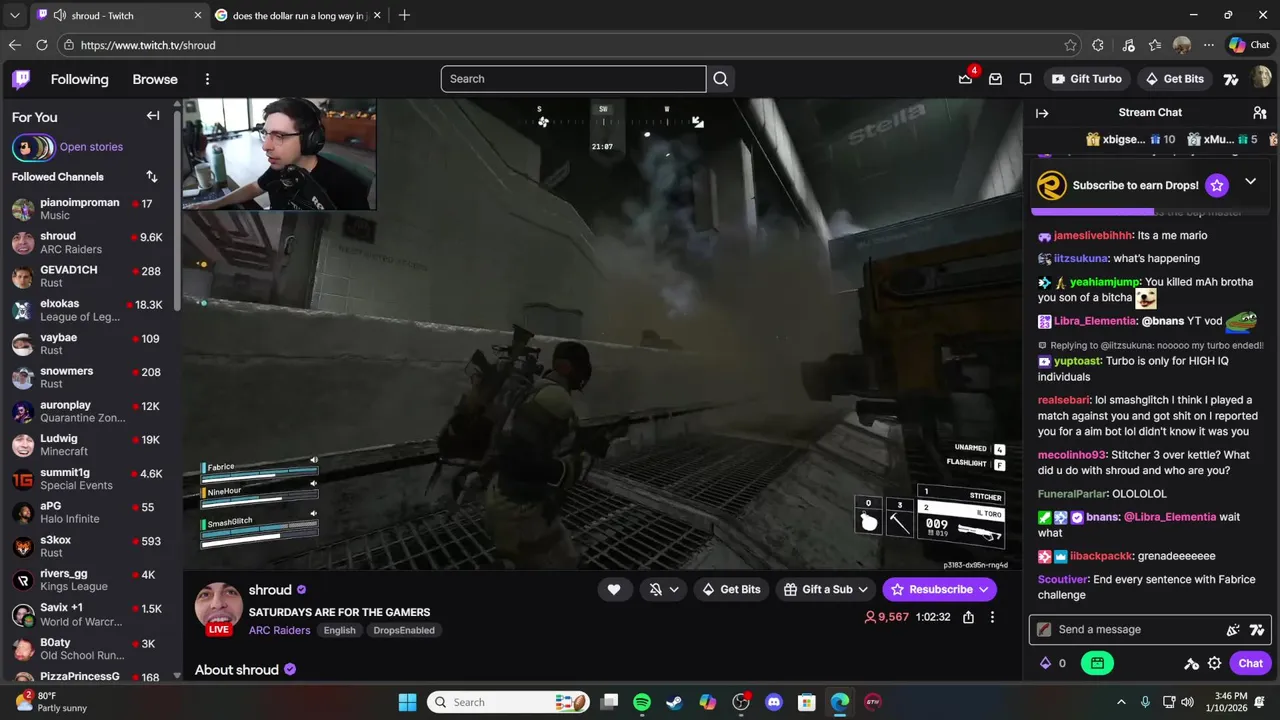Go to the Browse tab
The image size is (1280, 720).
pyautogui.click(x=155, y=79)
